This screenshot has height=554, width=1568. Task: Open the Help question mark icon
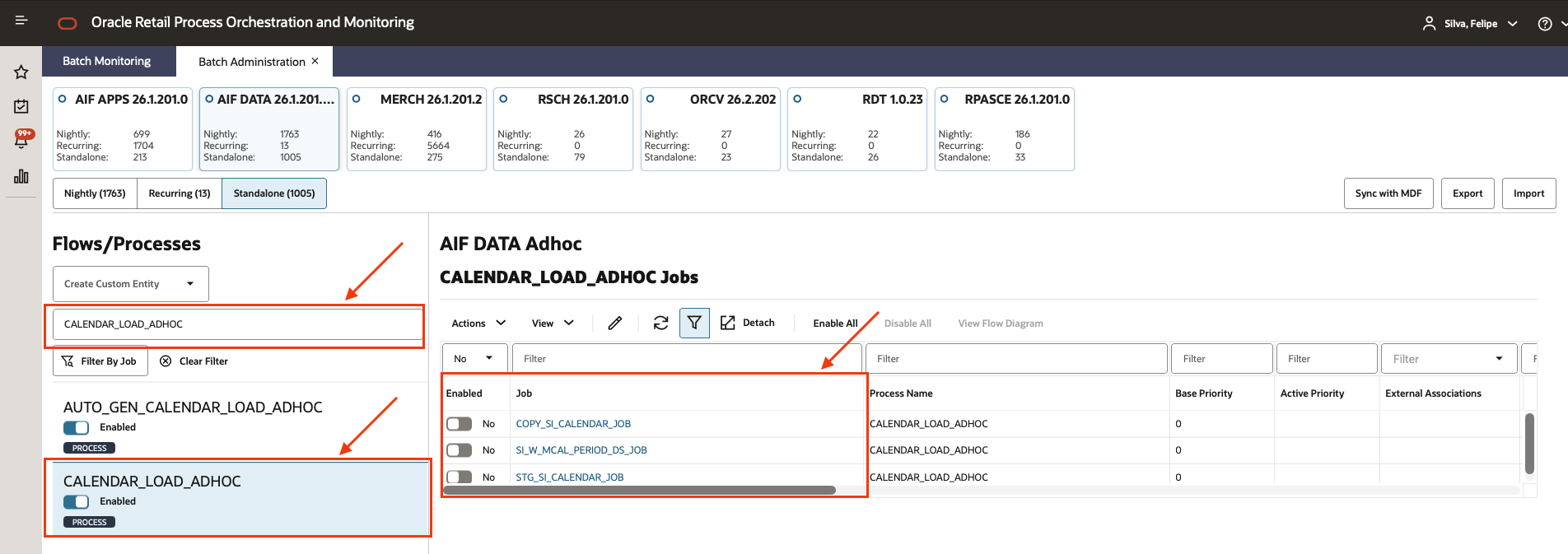pos(1545,24)
